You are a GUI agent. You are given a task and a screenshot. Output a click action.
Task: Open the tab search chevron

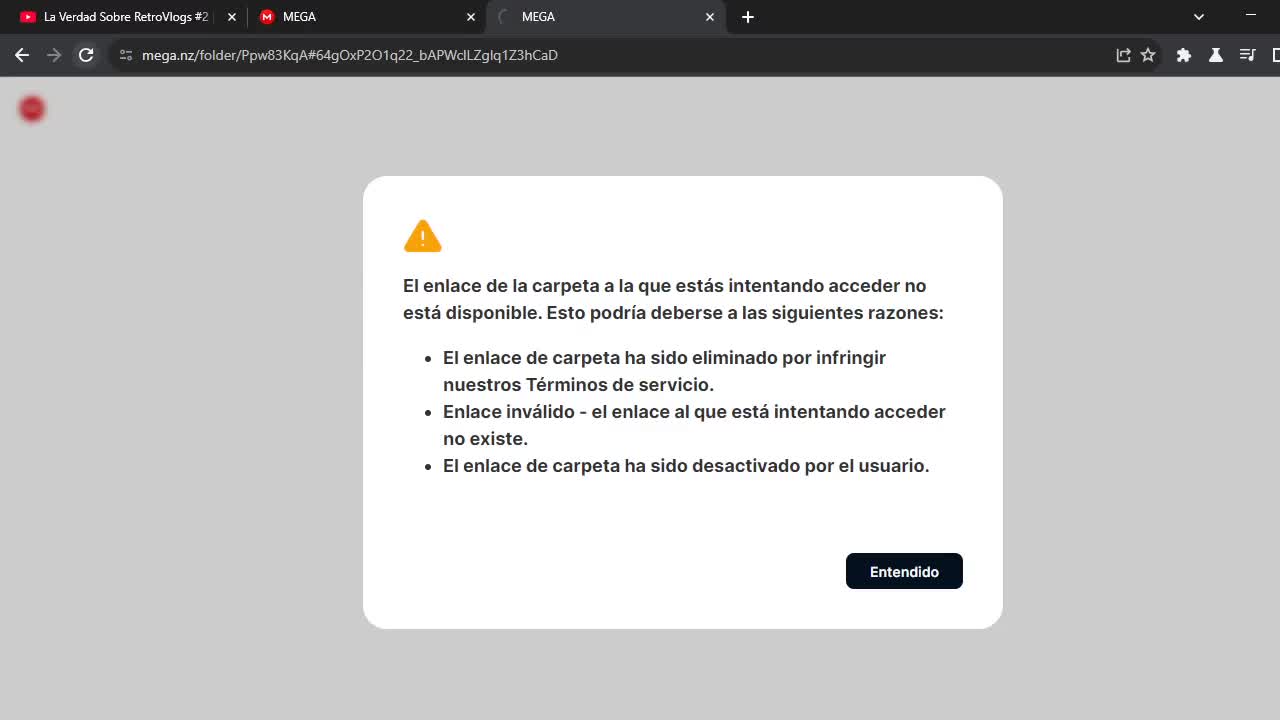pyautogui.click(x=1198, y=17)
